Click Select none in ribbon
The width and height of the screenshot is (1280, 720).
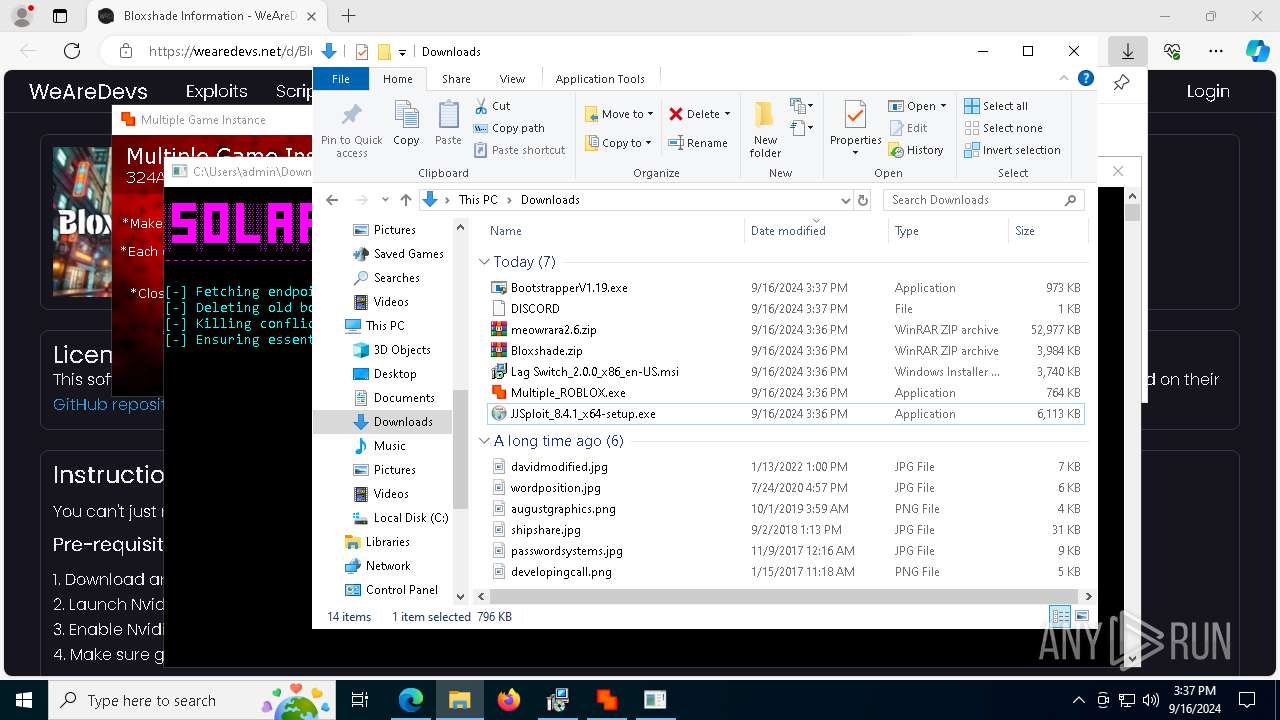pyautogui.click(x=1003, y=128)
